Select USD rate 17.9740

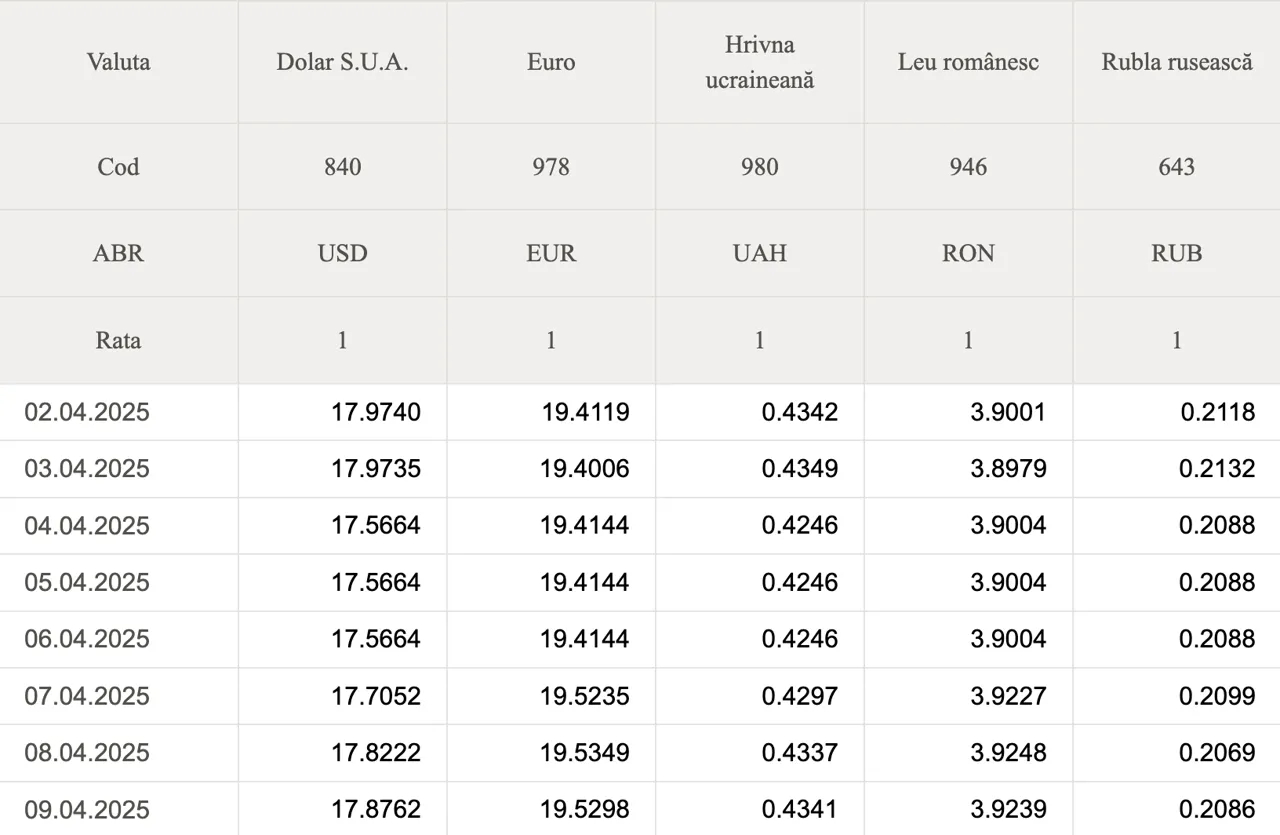pyautogui.click(x=376, y=412)
